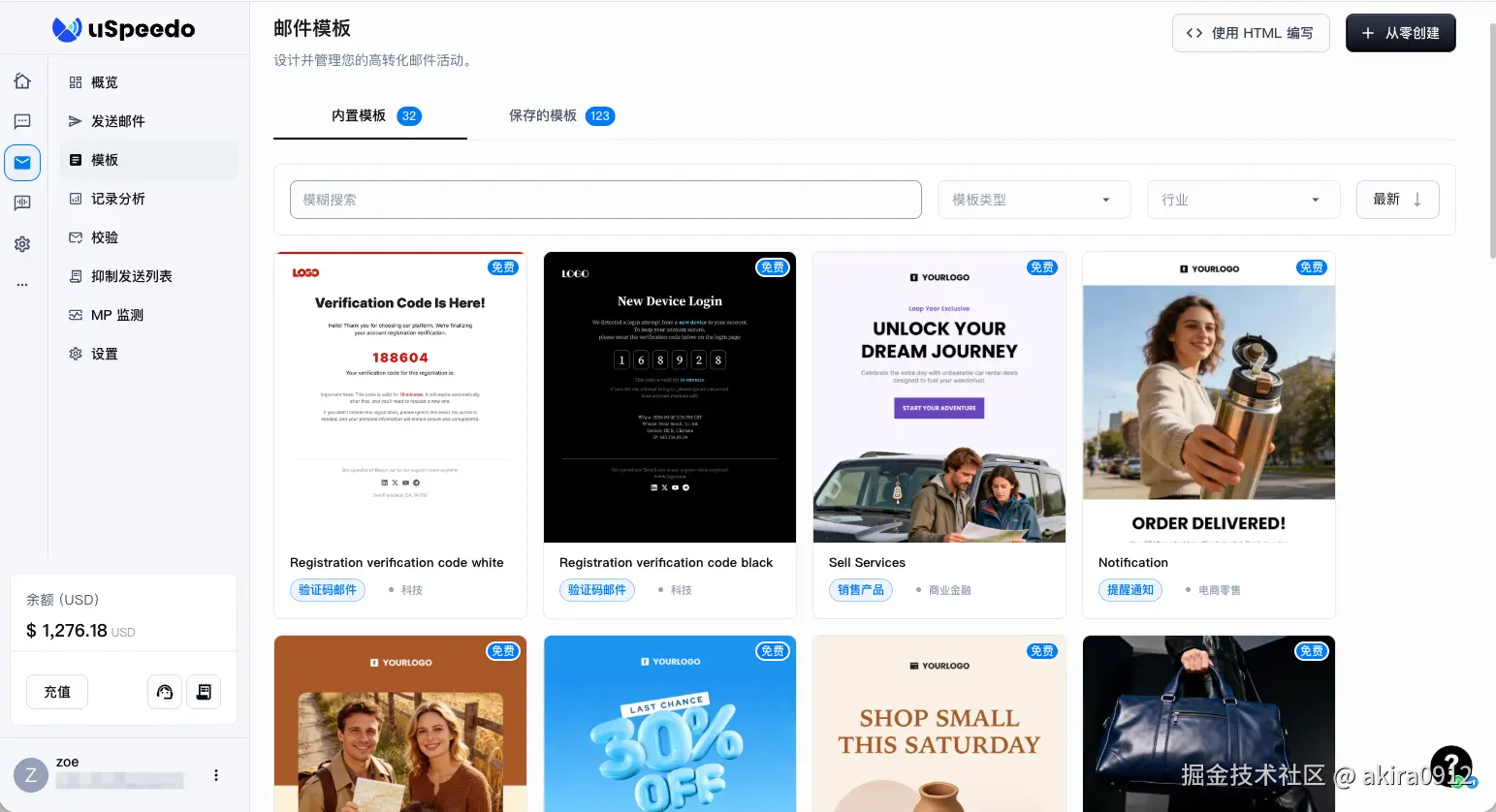Open the Unlock Your Dream Journey template thumbnail
The image size is (1496, 812).
[939, 397]
